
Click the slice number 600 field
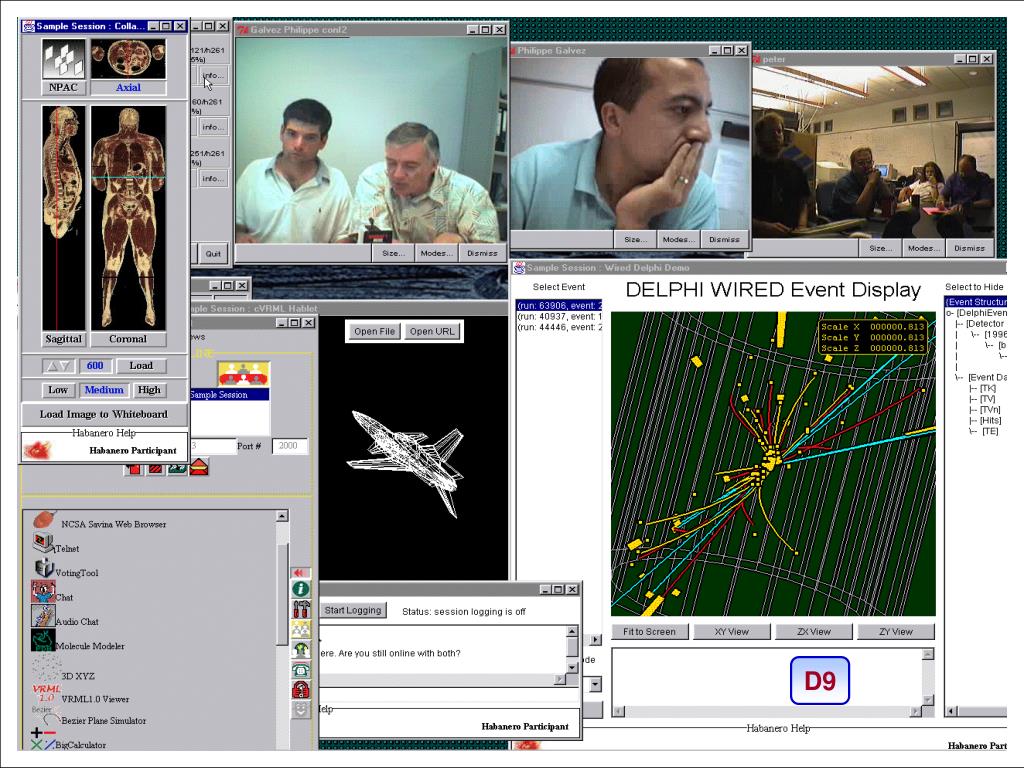coord(95,366)
